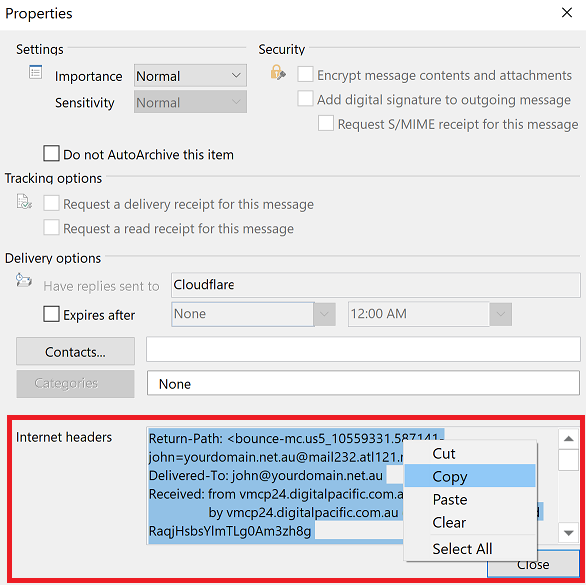Click the Close button at the bottom
This screenshot has height=585, width=588.
coord(533,564)
